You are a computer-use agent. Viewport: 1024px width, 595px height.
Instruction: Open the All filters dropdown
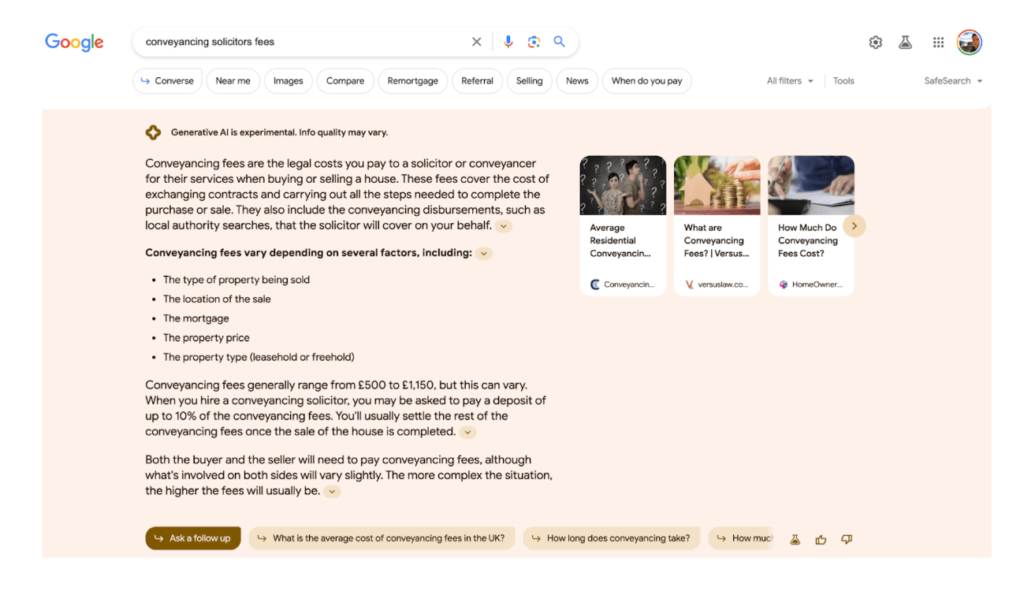click(x=789, y=80)
